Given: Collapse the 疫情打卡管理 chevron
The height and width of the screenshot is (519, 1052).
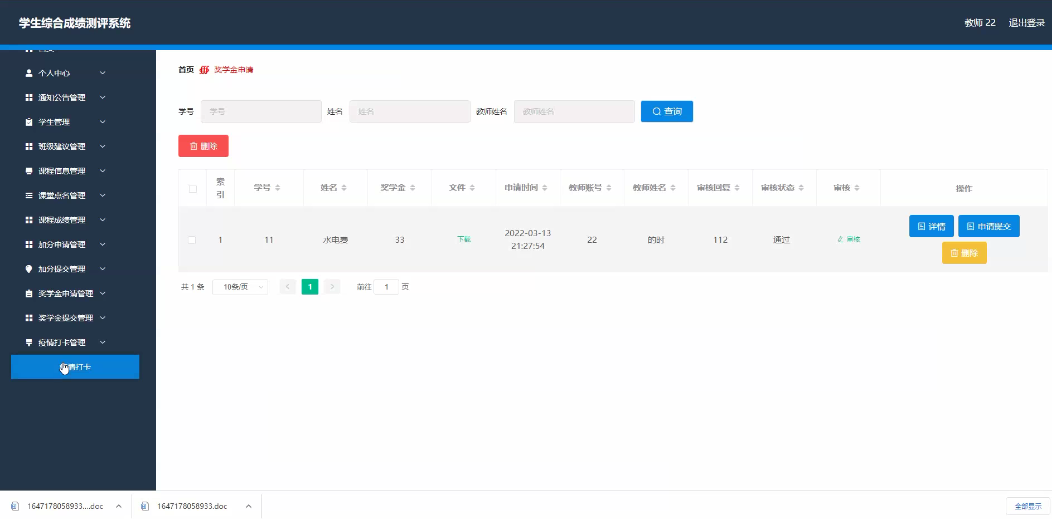Looking at the screenshot, I should tap(103, 342).
